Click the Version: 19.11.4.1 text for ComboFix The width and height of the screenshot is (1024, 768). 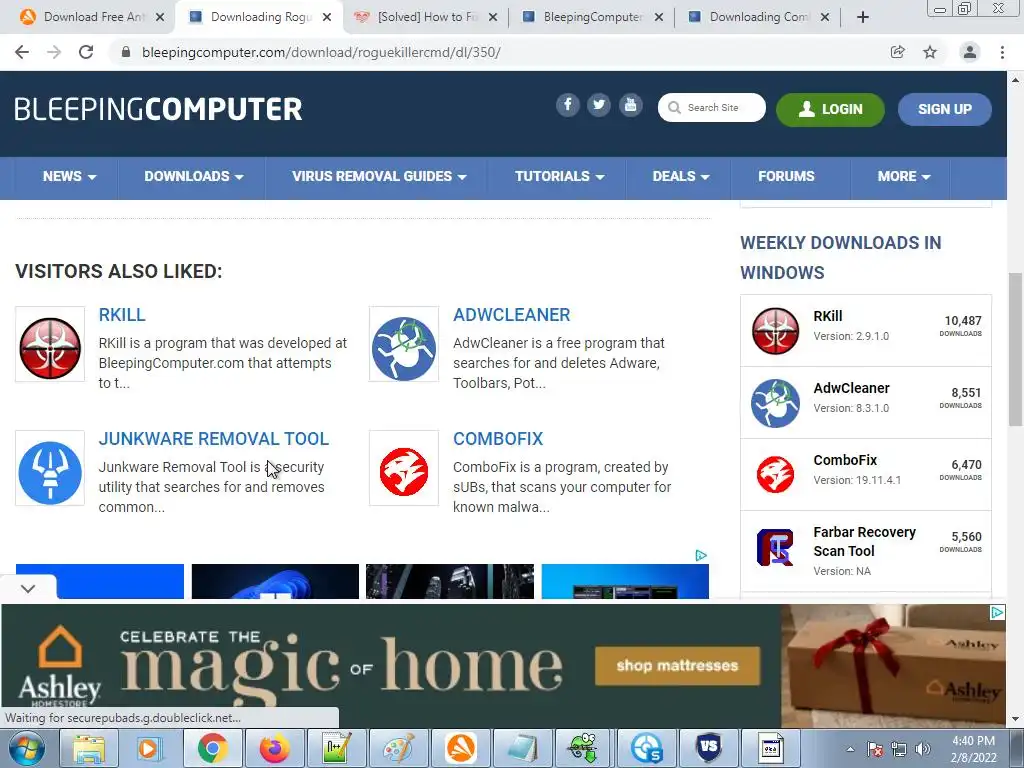[x=857, y=480]
